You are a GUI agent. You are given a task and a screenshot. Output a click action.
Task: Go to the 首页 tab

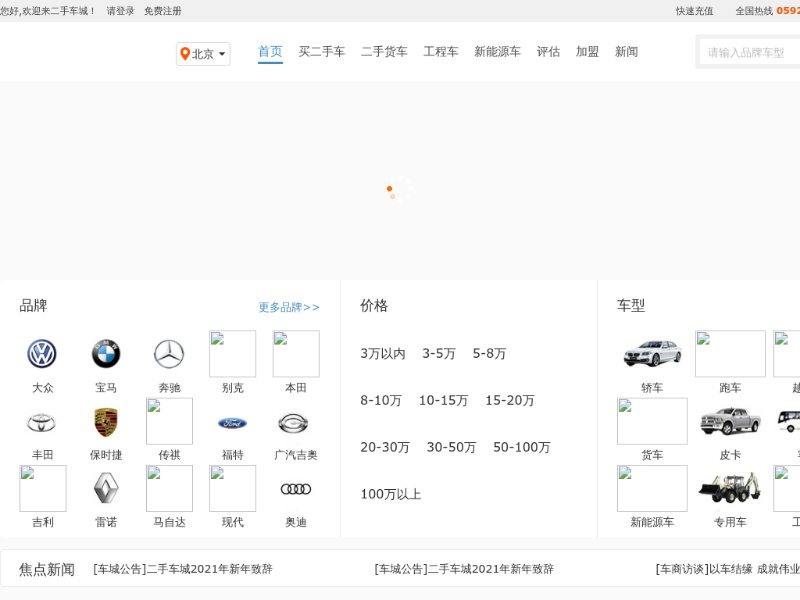pyautogui.click(x=270, y=52)
